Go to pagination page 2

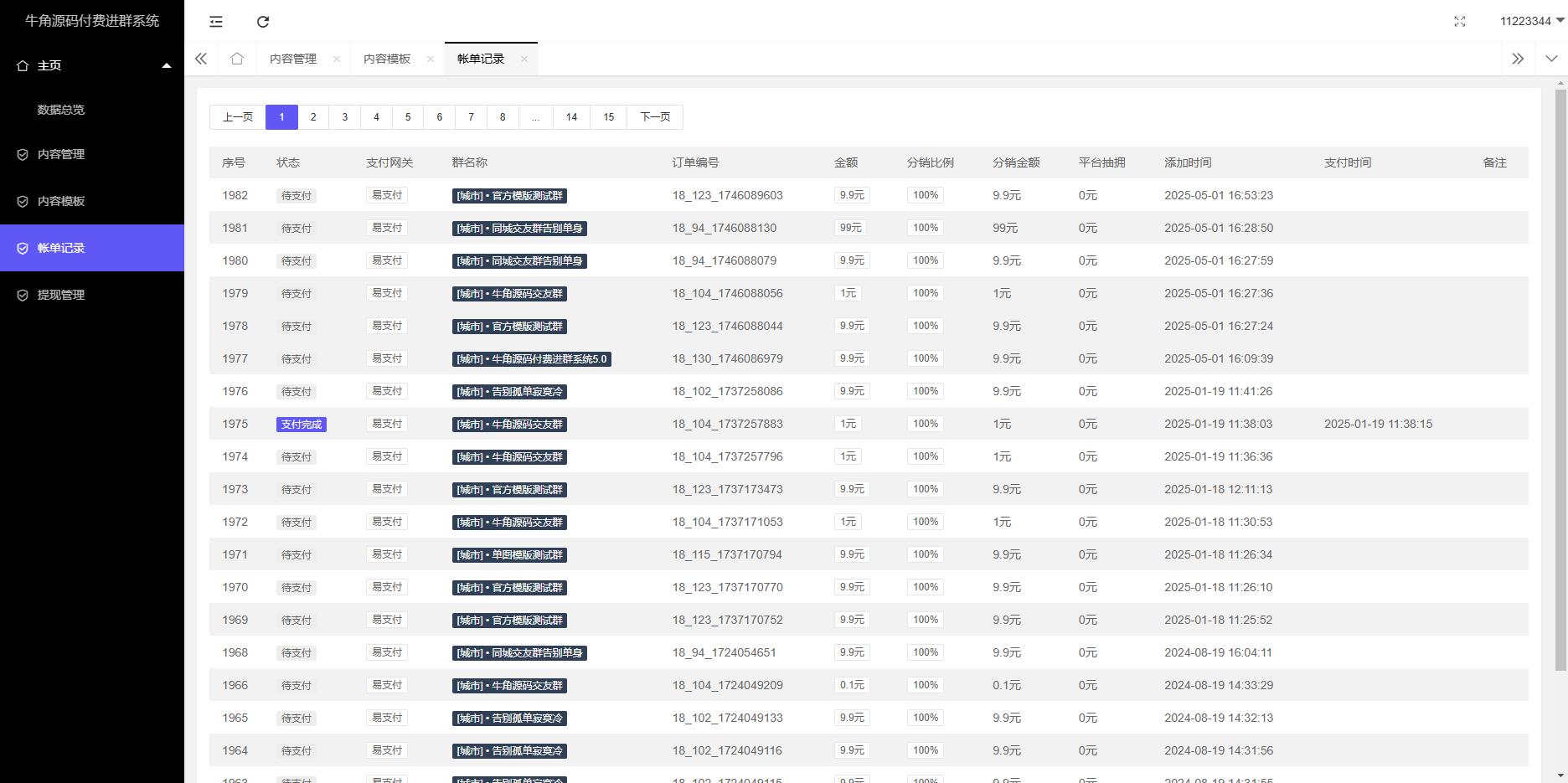tap(313, 117)
